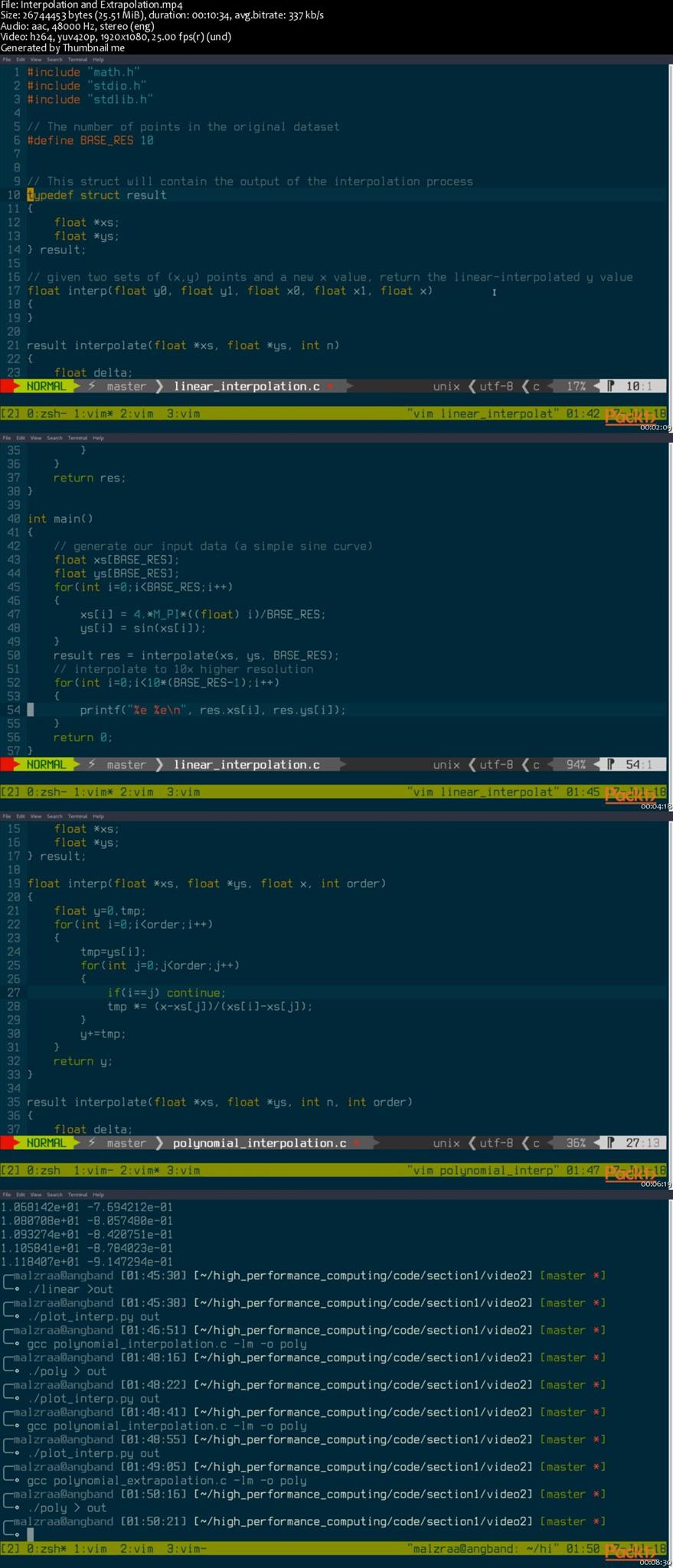Click the unix file format segment in the 94% statusline
The height and width of the screenshot is (1568, 673).
click(446, 765)
